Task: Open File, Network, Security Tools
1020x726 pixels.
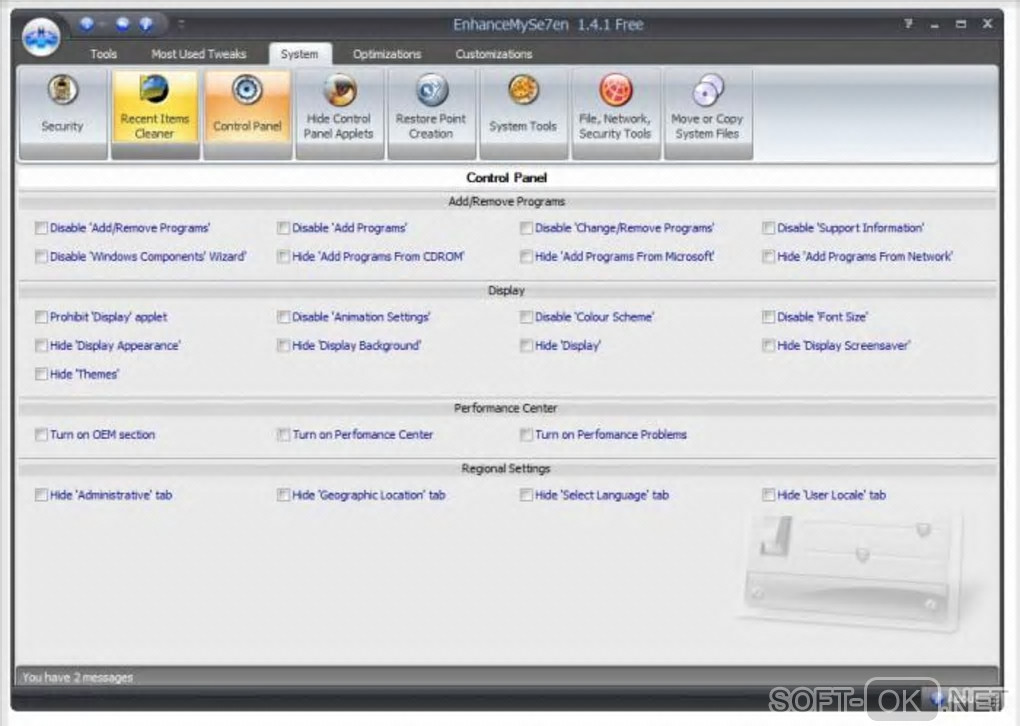Action: click(615, 113)
